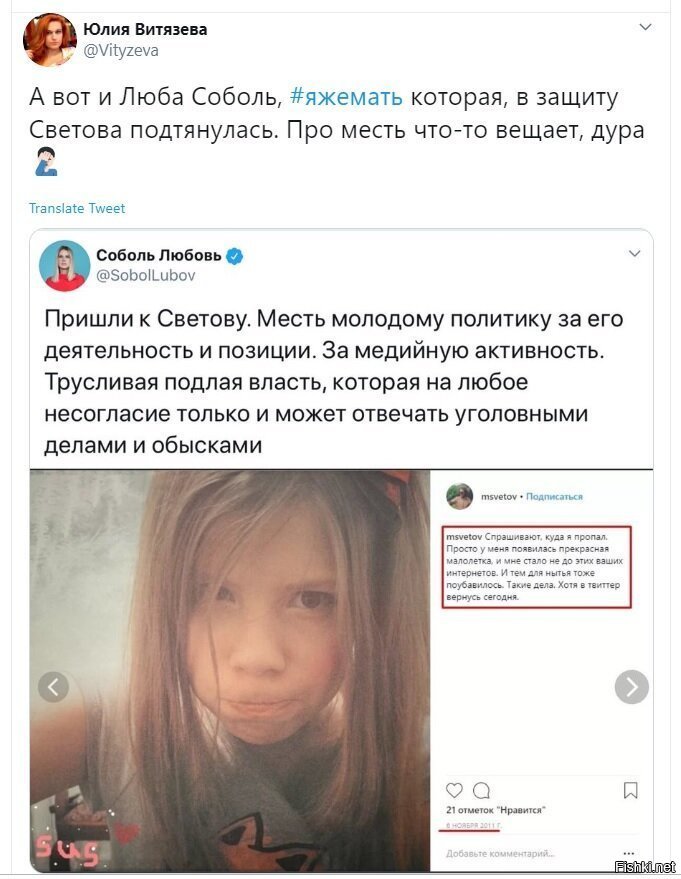The image size is (681, 879).
Task: Open msvetov Instagram avatar
Action: click(x=460, y=496)
